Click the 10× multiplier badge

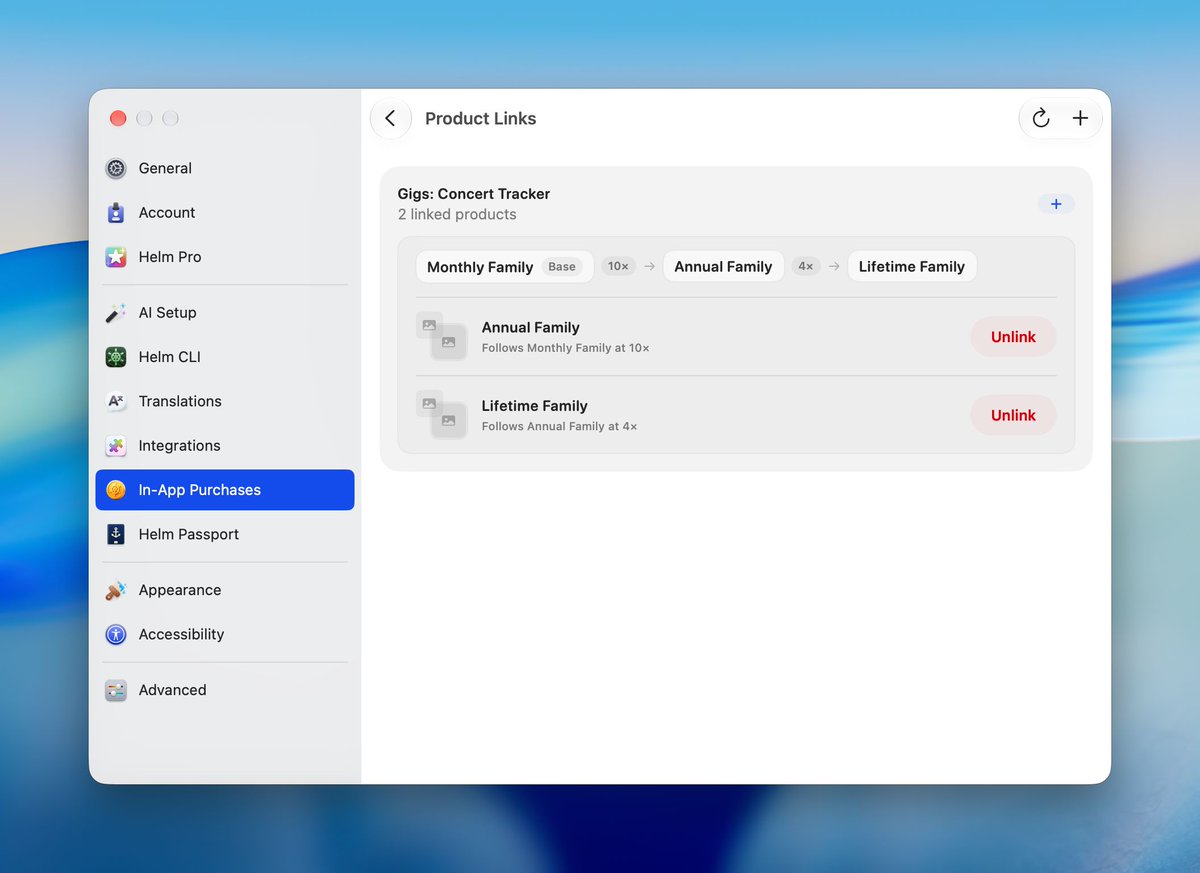619,267
